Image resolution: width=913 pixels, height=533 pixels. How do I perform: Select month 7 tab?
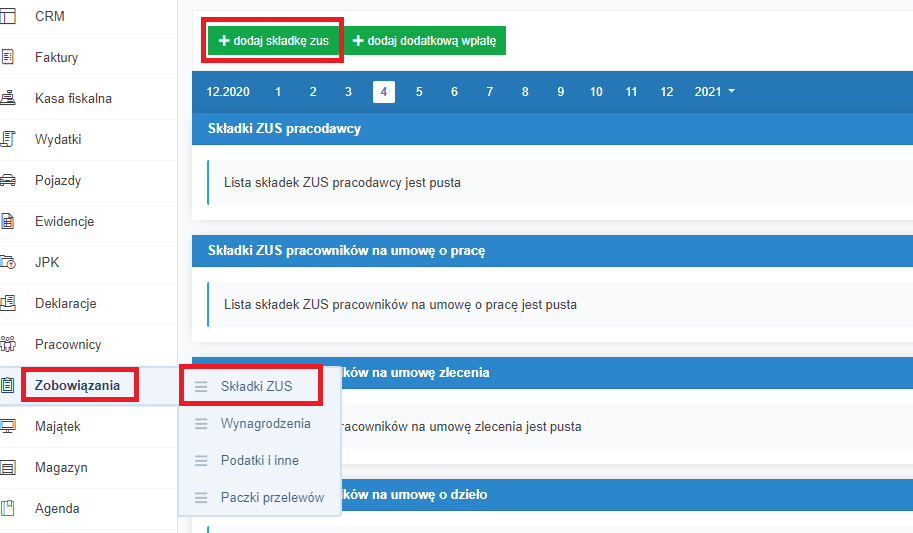pyautogui.click(x=490, y=92)
